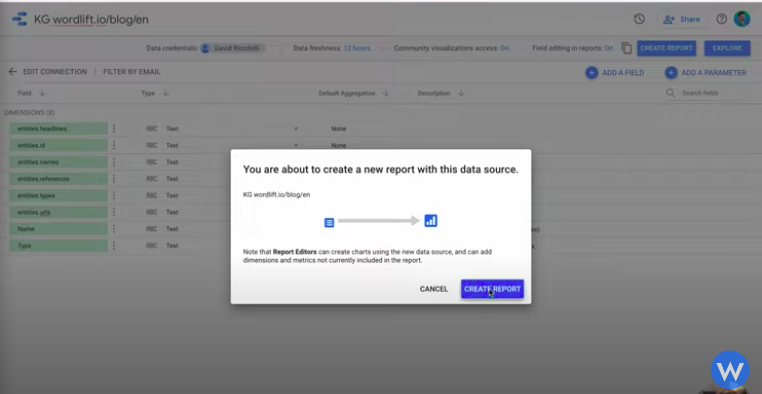The height and width of the screenshot is (394, 762).
Task: Click the report chart icon in dialog
Action: point(431,221)
